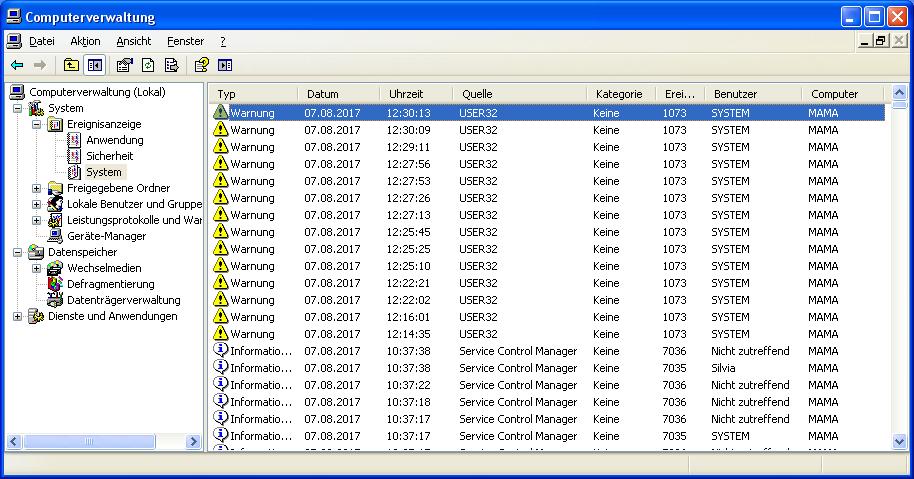914x479 pixels.
Task: Select the Service Control Manager event at 10:37:18
Action: pos(547,401)
